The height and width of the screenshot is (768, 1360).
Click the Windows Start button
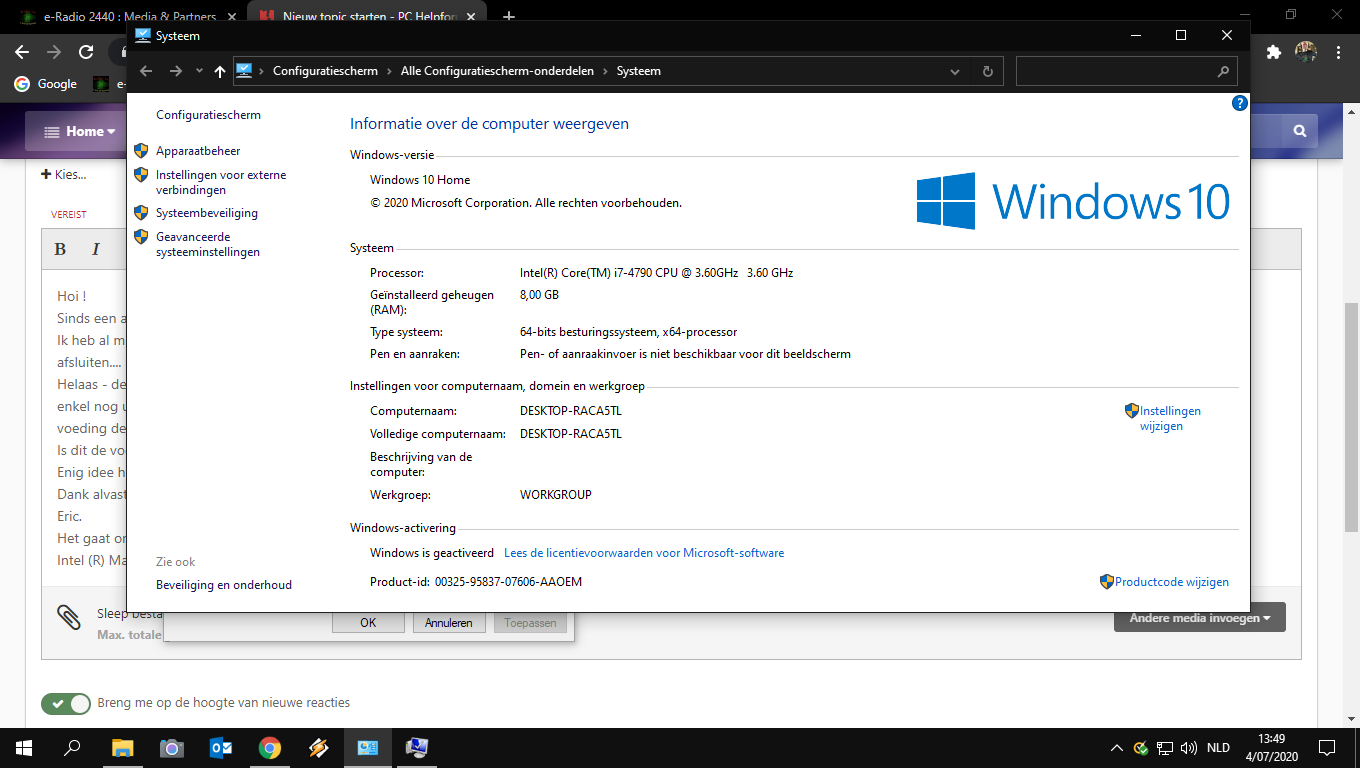tap(23, 747)
